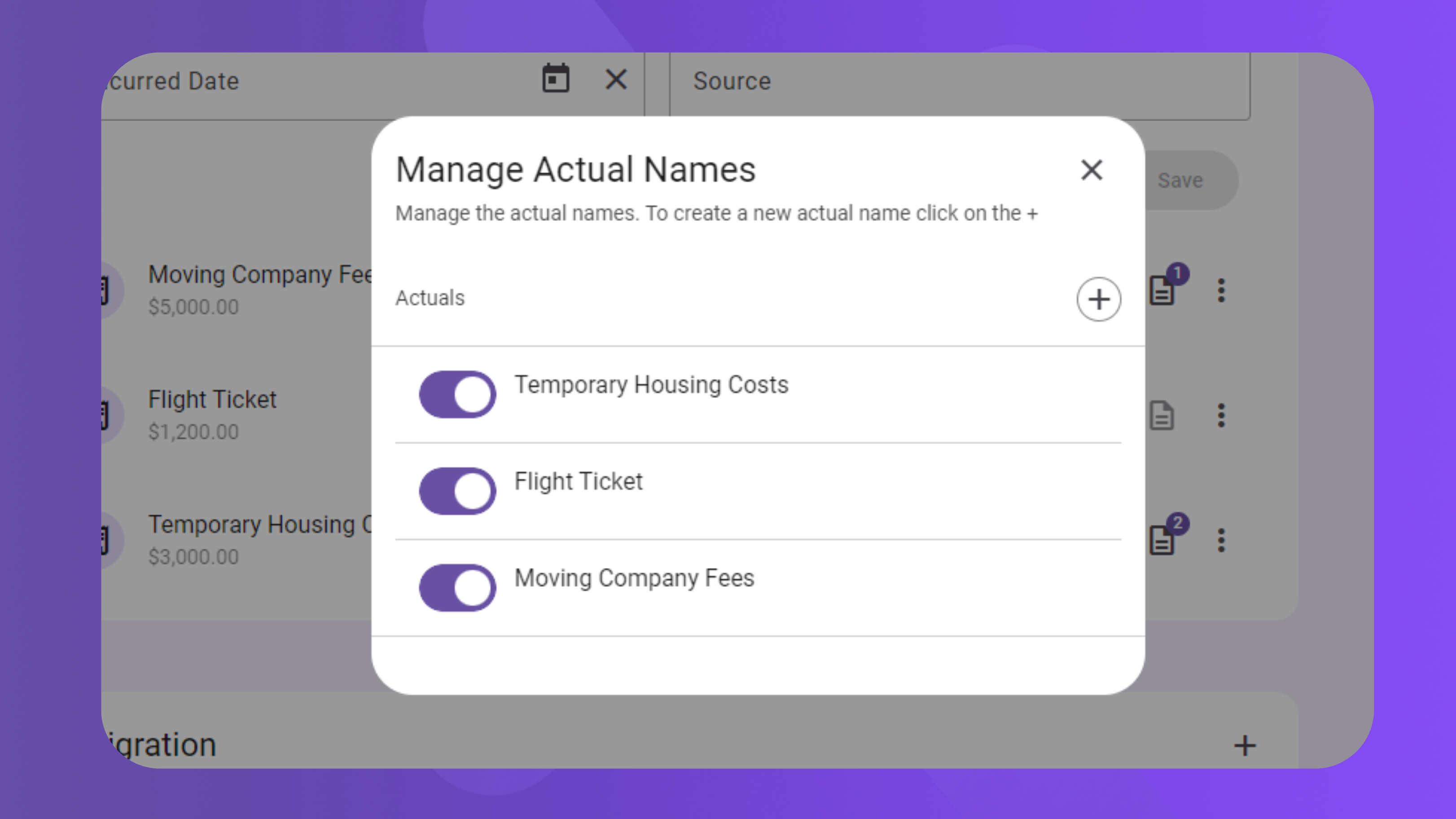Close the Manage Actual Names dialog

(x=1092, y=170)
